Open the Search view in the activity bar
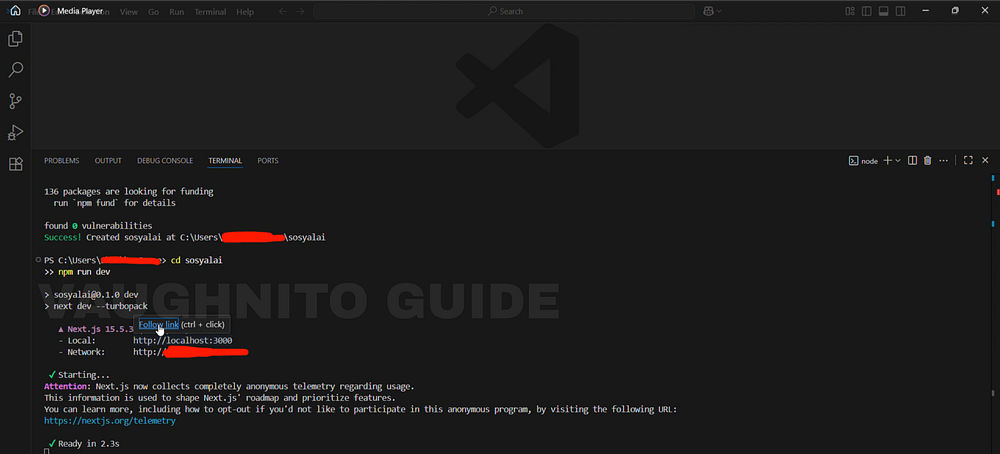The height and width of the screenshot is (454, 1000). click(x=15, y=70)
